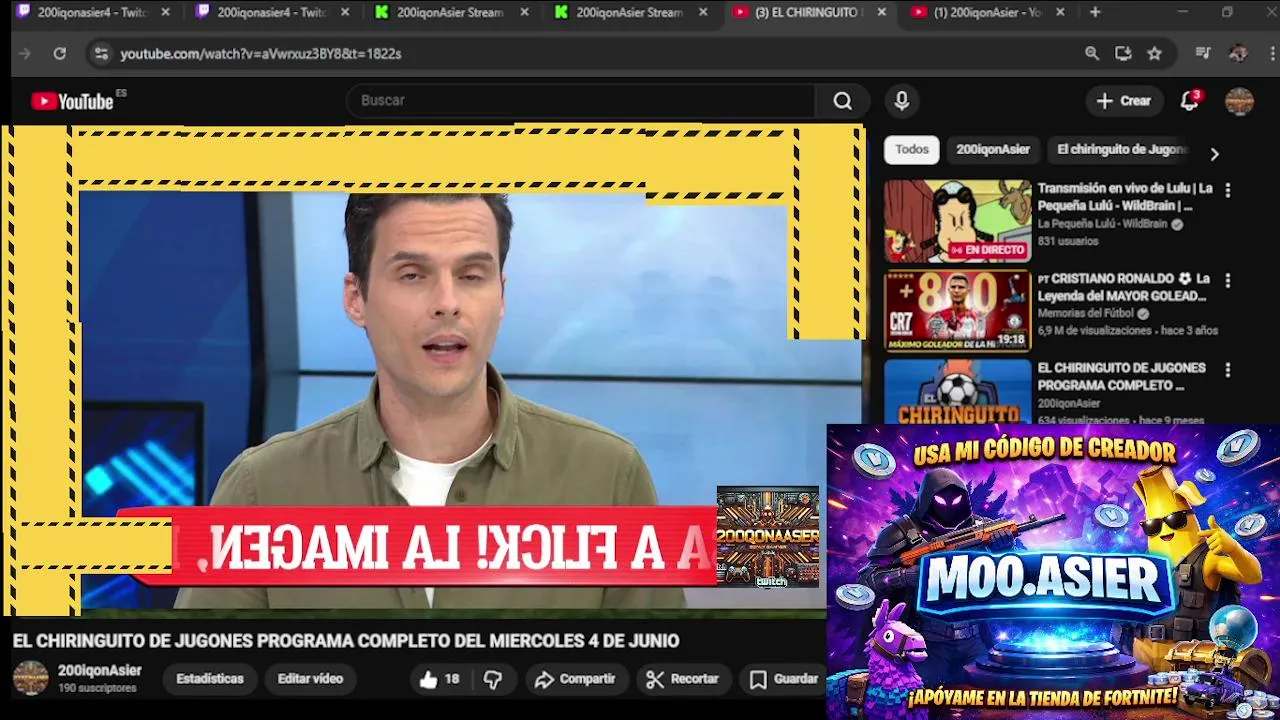Click the '190 suscriptores' text
The width and height of the screenshot is (1280, 720).
[97, 688]
